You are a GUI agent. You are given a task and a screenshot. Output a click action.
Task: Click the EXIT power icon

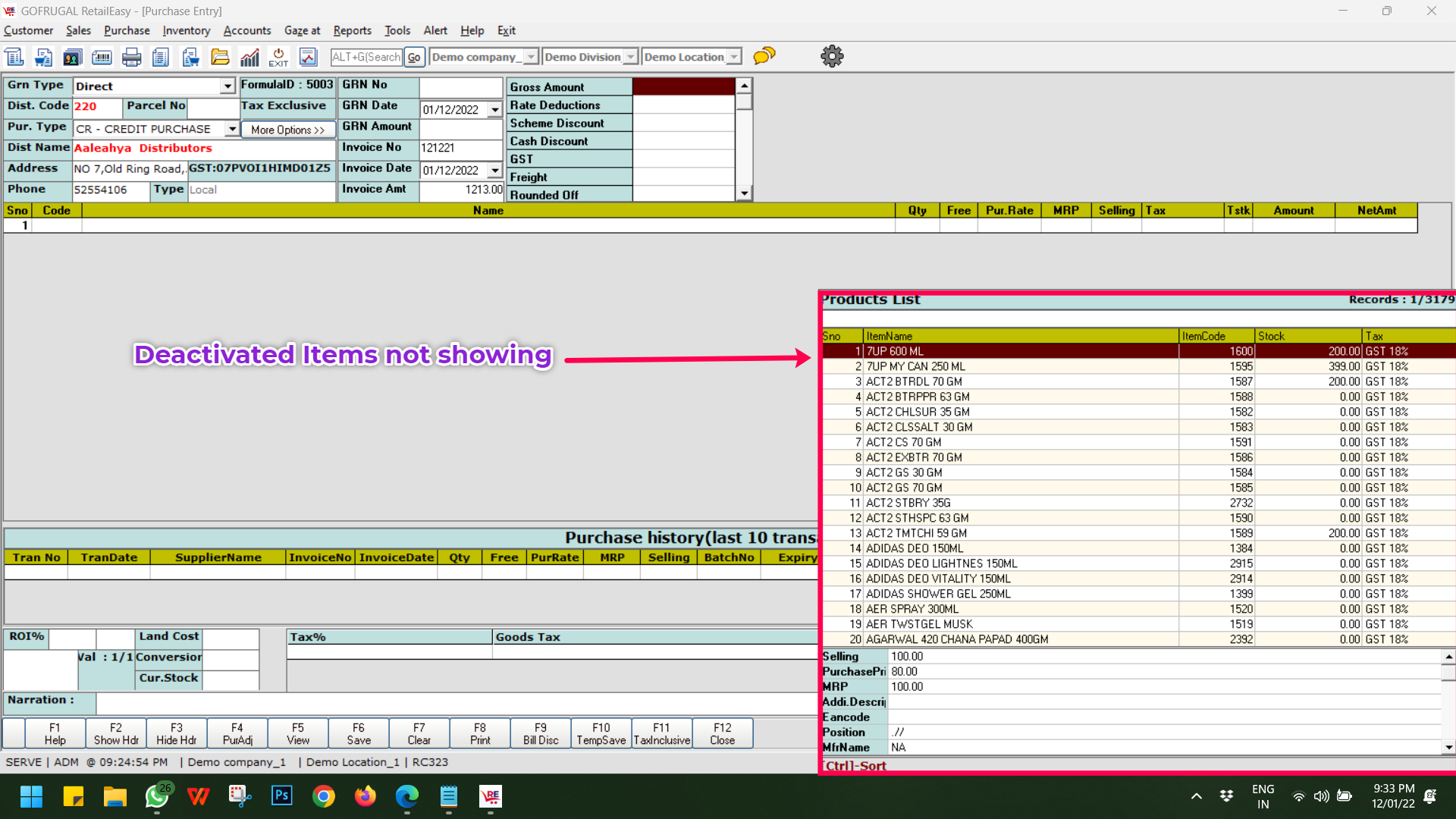278,57
